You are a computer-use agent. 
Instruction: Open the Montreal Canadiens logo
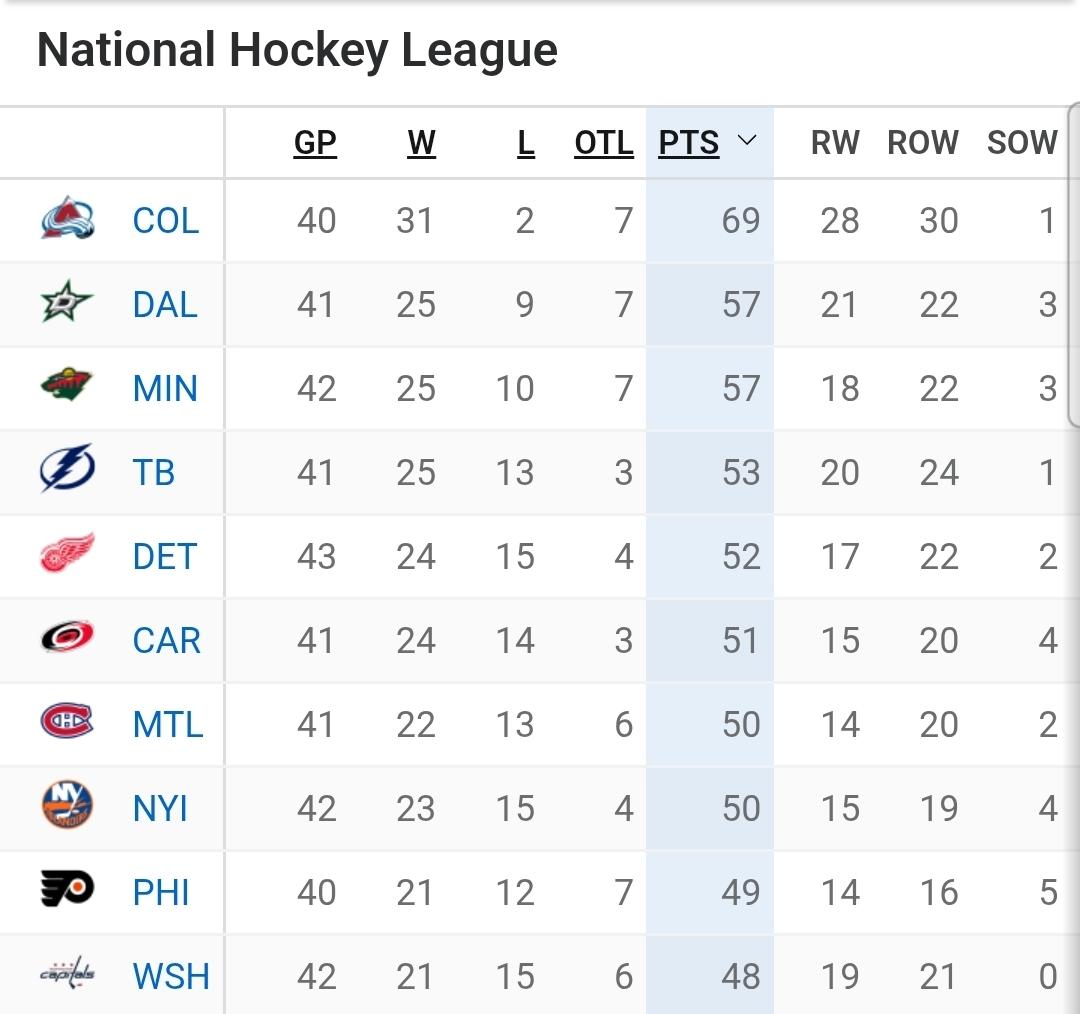coord(67,723)
